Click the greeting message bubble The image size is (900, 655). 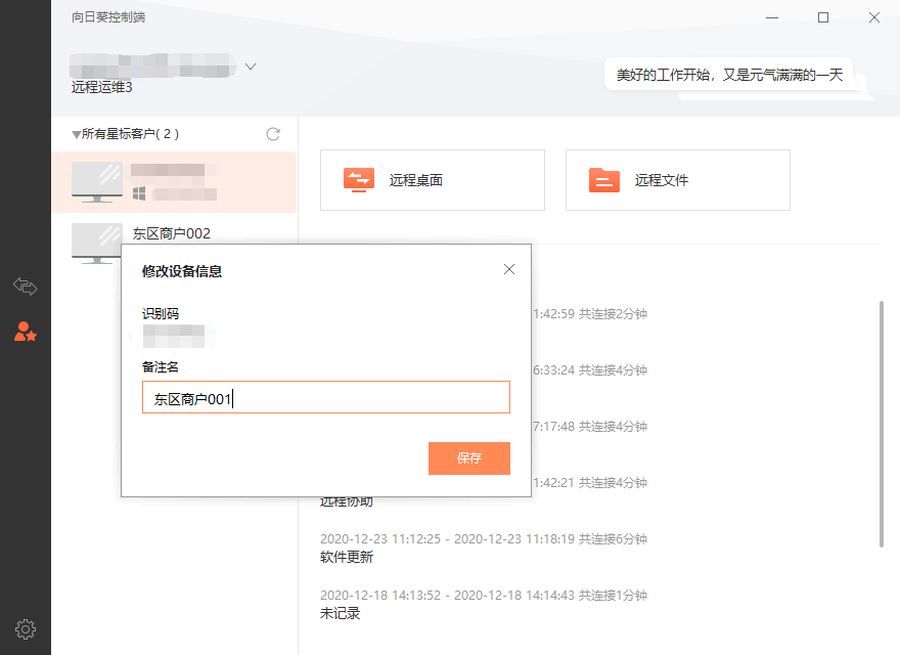point(729,75)
